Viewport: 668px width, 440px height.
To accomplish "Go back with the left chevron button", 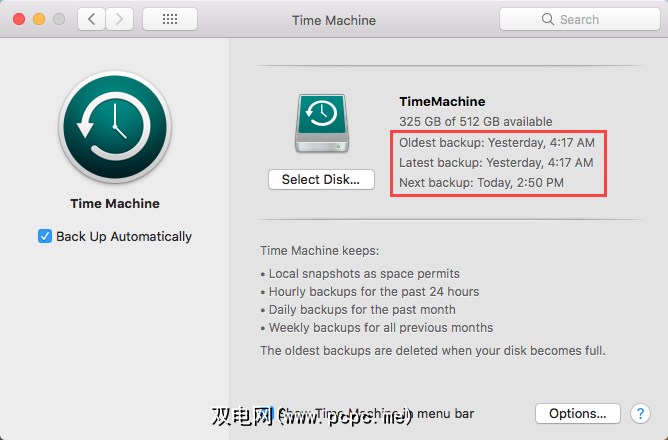I will pos(92,19).
